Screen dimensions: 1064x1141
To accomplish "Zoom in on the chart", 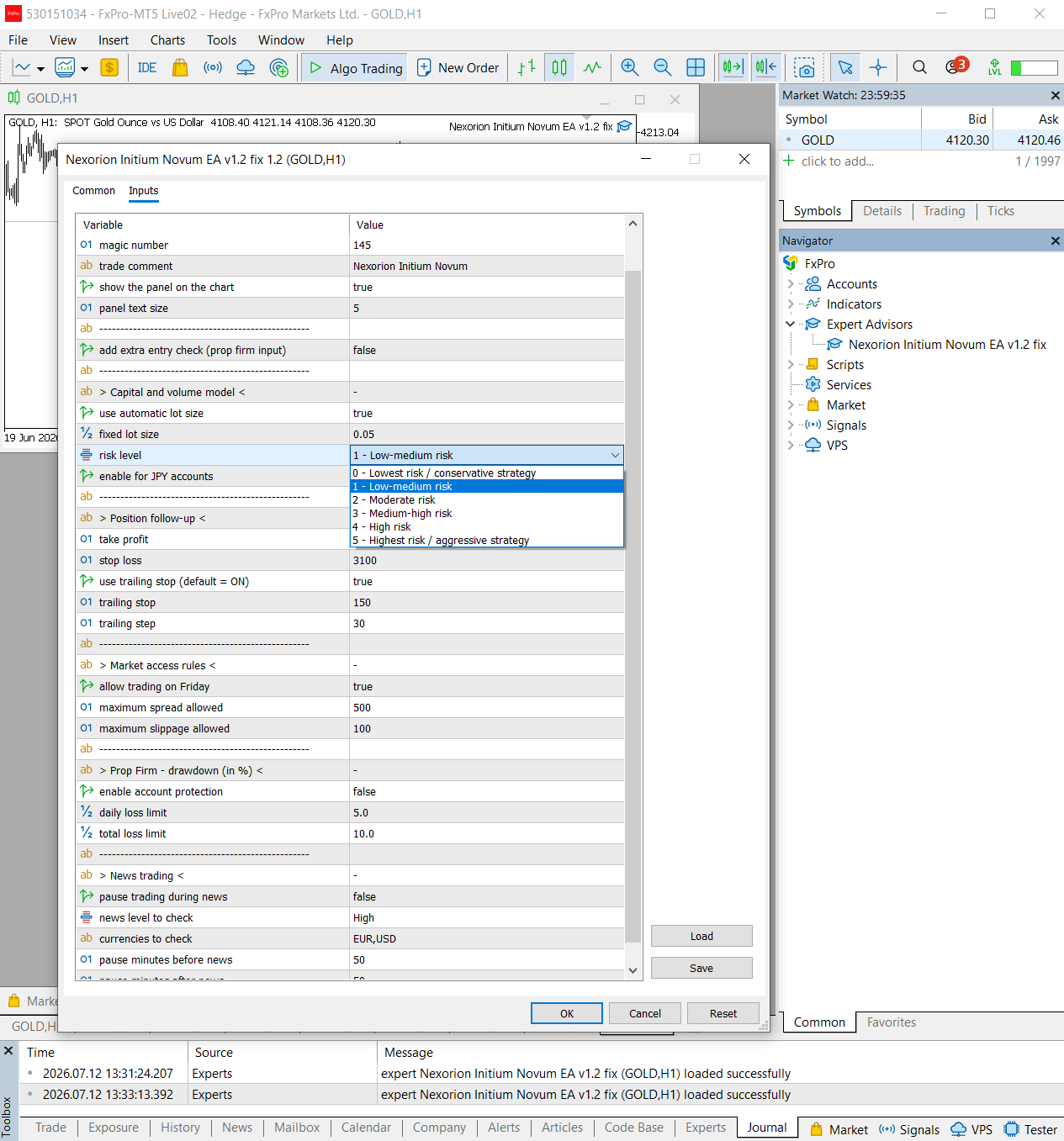I will 629,68.
